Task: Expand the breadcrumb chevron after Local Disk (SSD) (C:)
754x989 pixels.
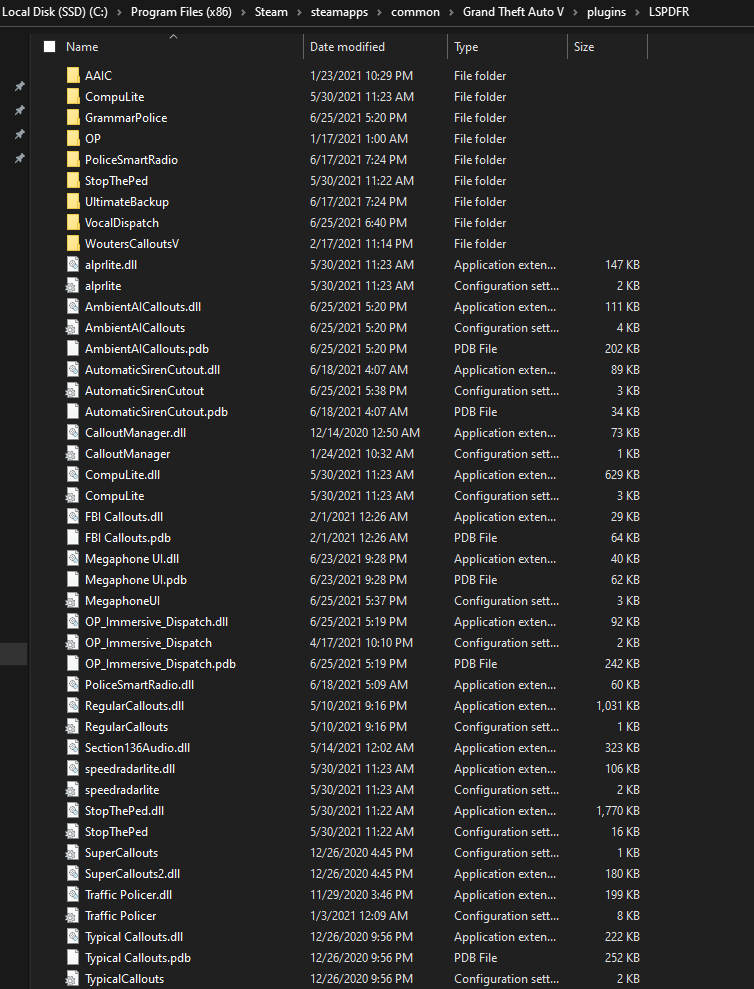Action: point(119,12)
